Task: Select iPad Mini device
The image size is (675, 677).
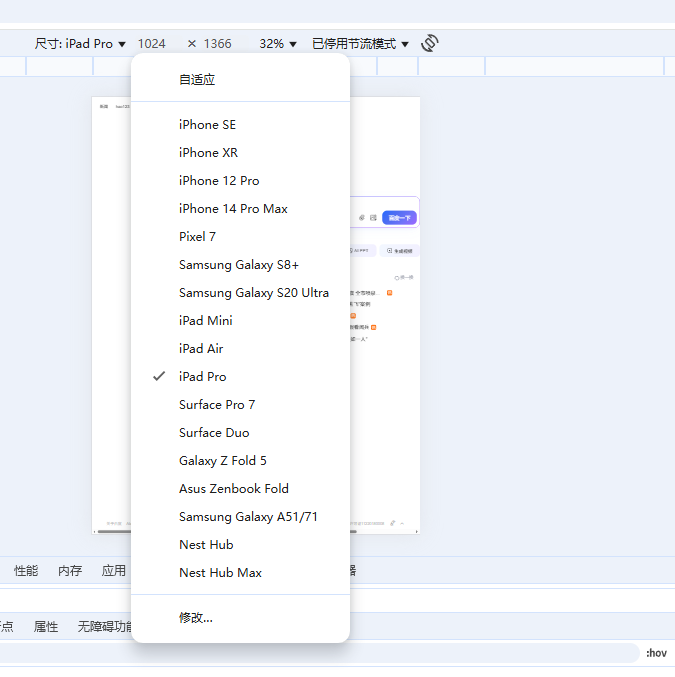Action: tap(241, 321)
